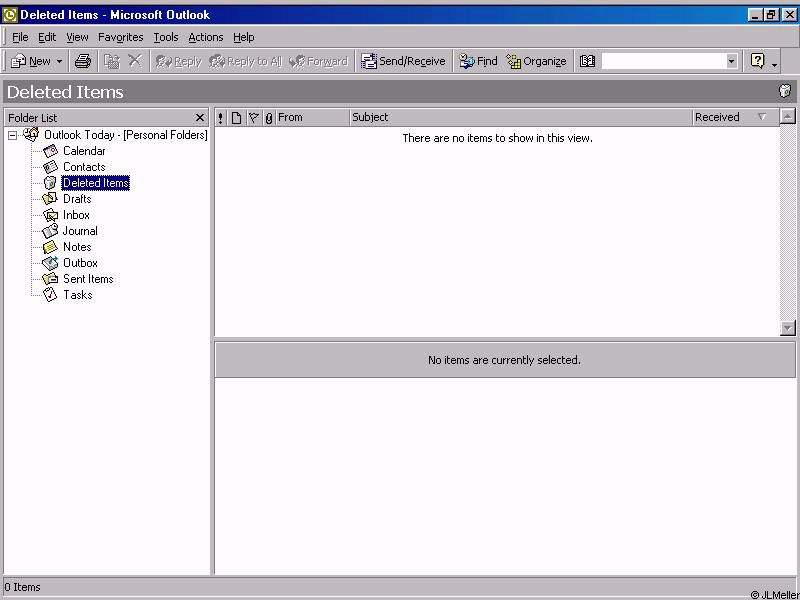This screenshot has width=800, height=600.
Task: Click the Tasks folder icon
Action: point(50,294)
